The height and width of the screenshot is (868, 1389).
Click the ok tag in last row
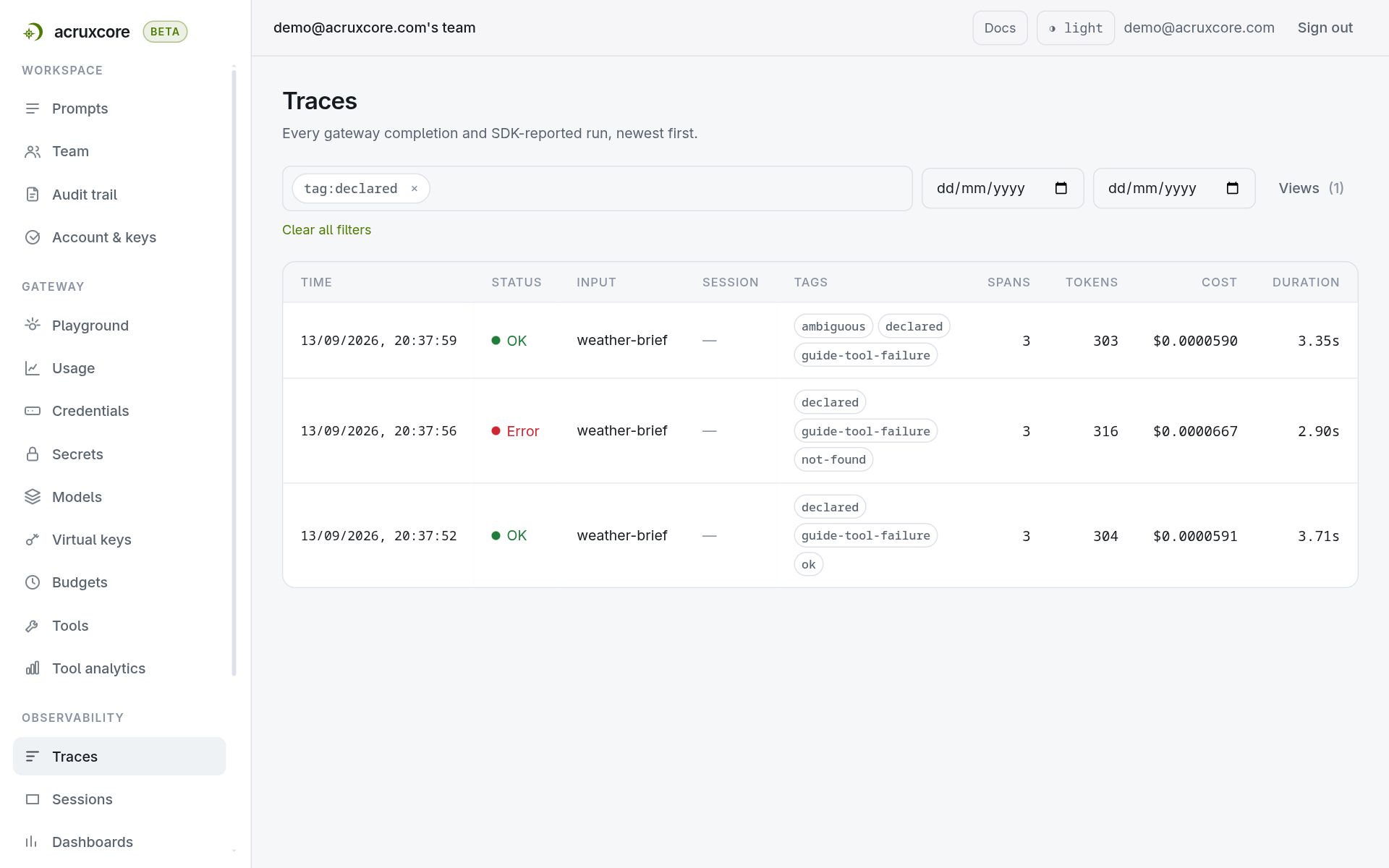tap(809, 564)
